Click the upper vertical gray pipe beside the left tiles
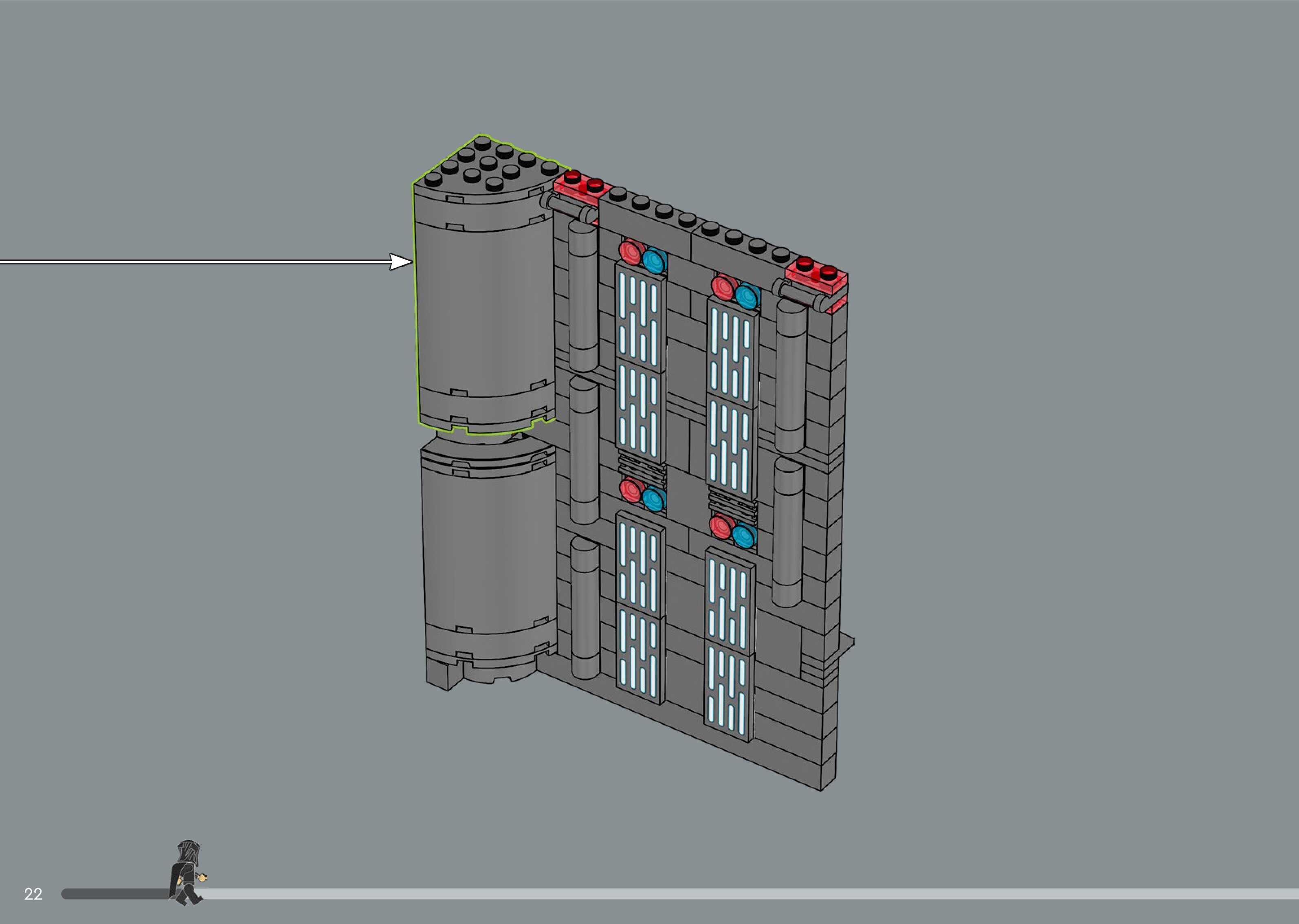This screenshot has width=1299, height=924. coord(583,296)
